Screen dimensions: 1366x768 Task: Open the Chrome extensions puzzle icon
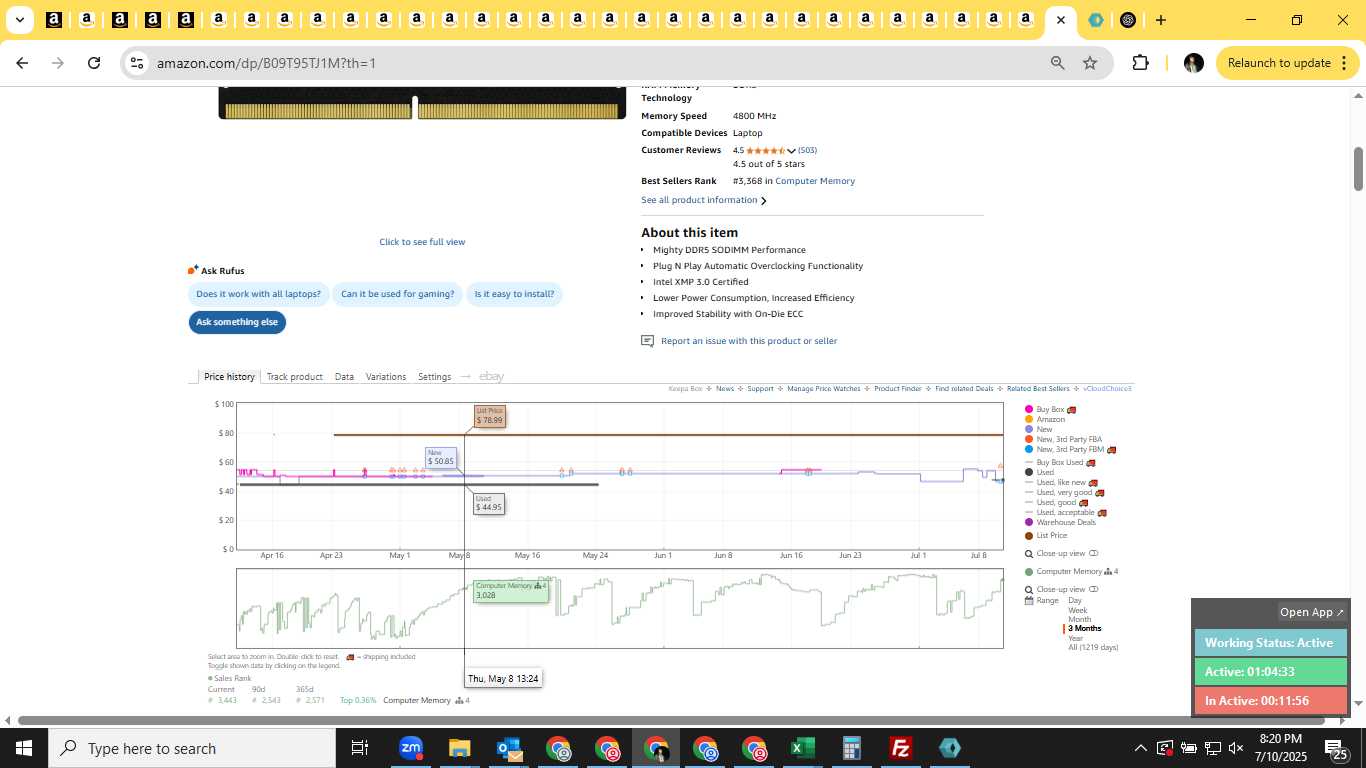click(x=1140, y=63)
